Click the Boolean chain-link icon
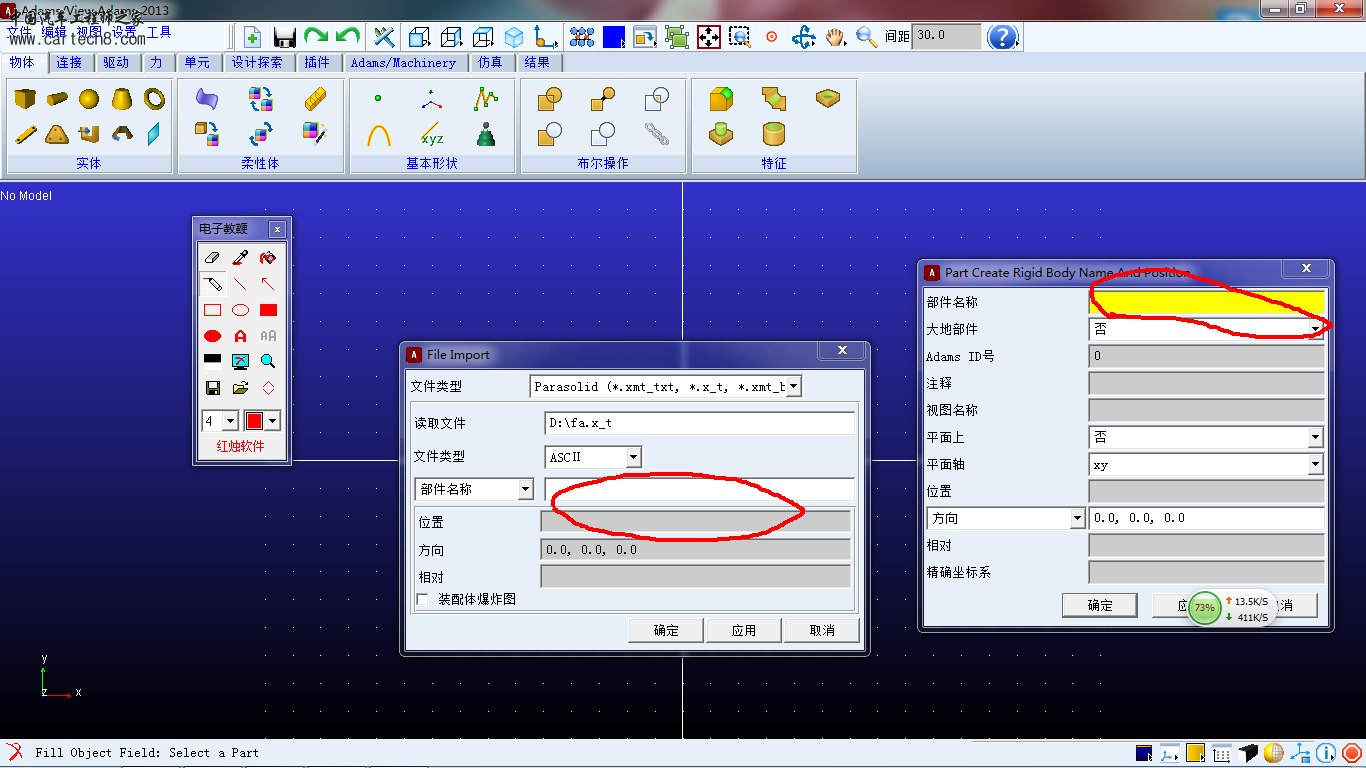1366x768 pixels. tap(657, 134)
